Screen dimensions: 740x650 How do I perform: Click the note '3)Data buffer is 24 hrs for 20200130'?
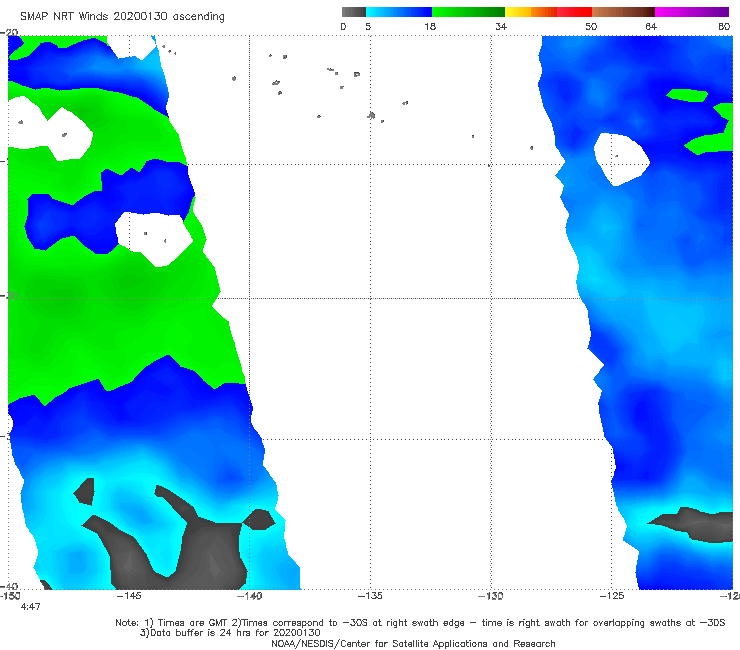tap(230, 633)
